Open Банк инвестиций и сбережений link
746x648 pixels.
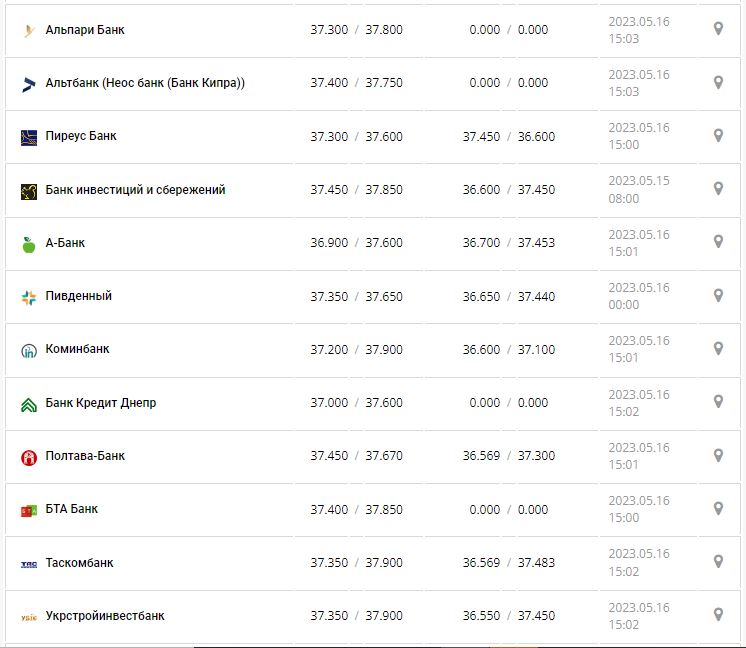tap(135, 190)
